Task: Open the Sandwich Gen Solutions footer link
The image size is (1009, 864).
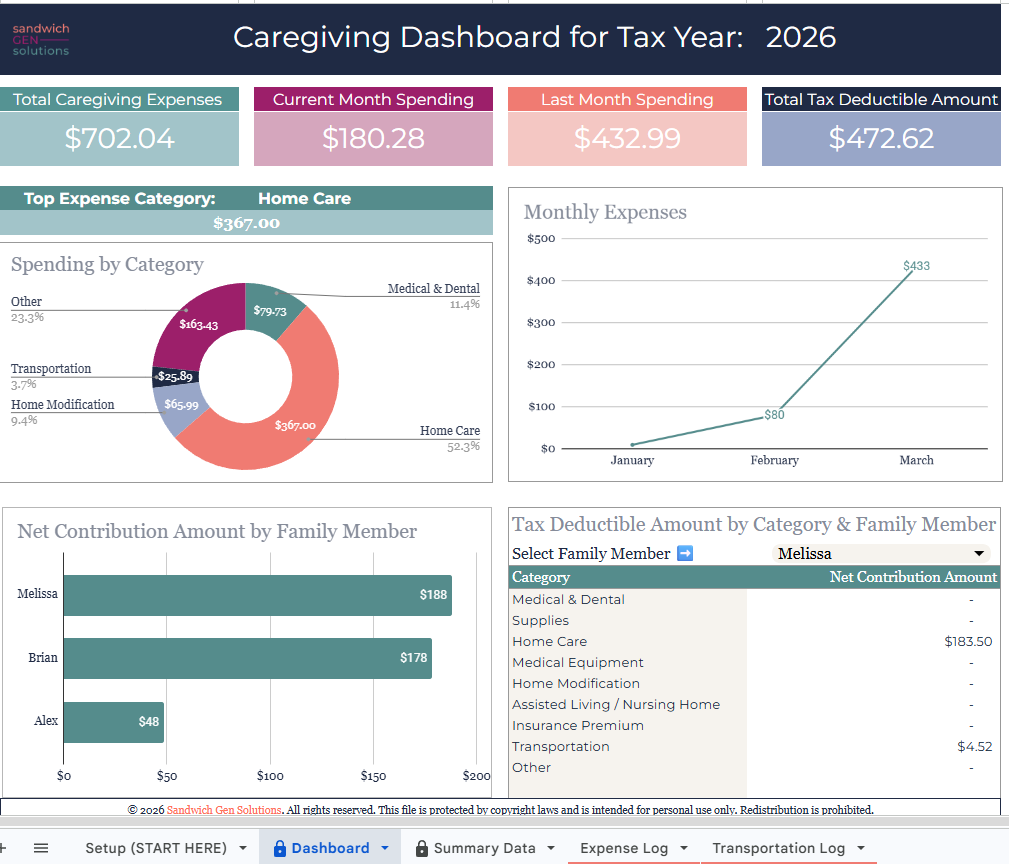Action: click(x=224, y=810)
